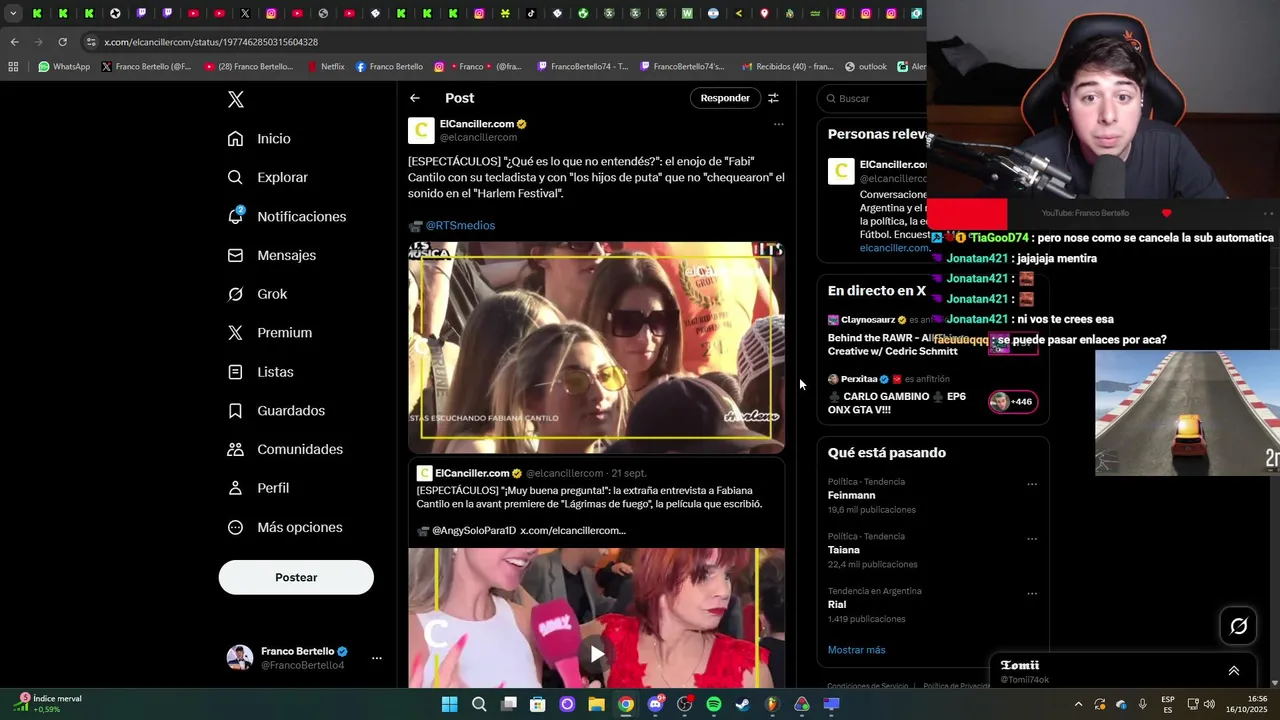Open the Índice merval widget

[48, 704]
